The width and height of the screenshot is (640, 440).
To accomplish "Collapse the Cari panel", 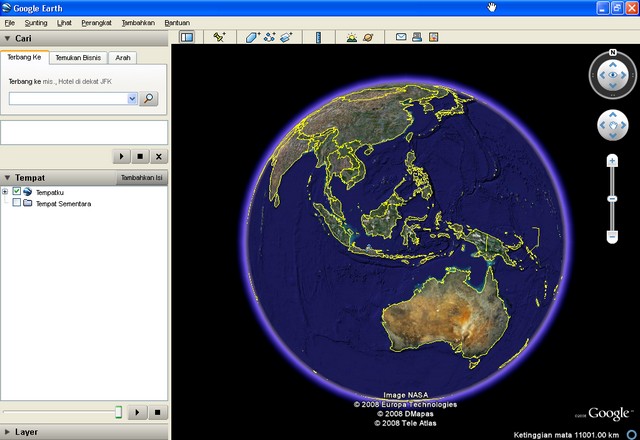I will click(7, 38).
